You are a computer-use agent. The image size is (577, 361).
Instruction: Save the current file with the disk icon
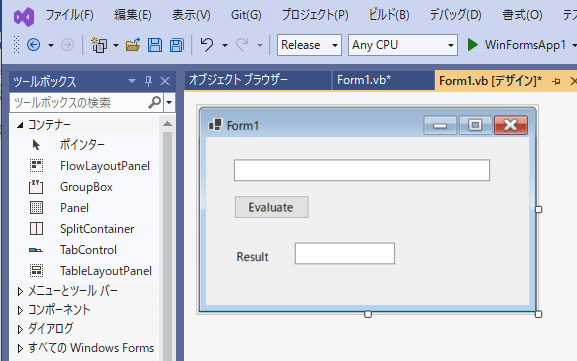155,45
